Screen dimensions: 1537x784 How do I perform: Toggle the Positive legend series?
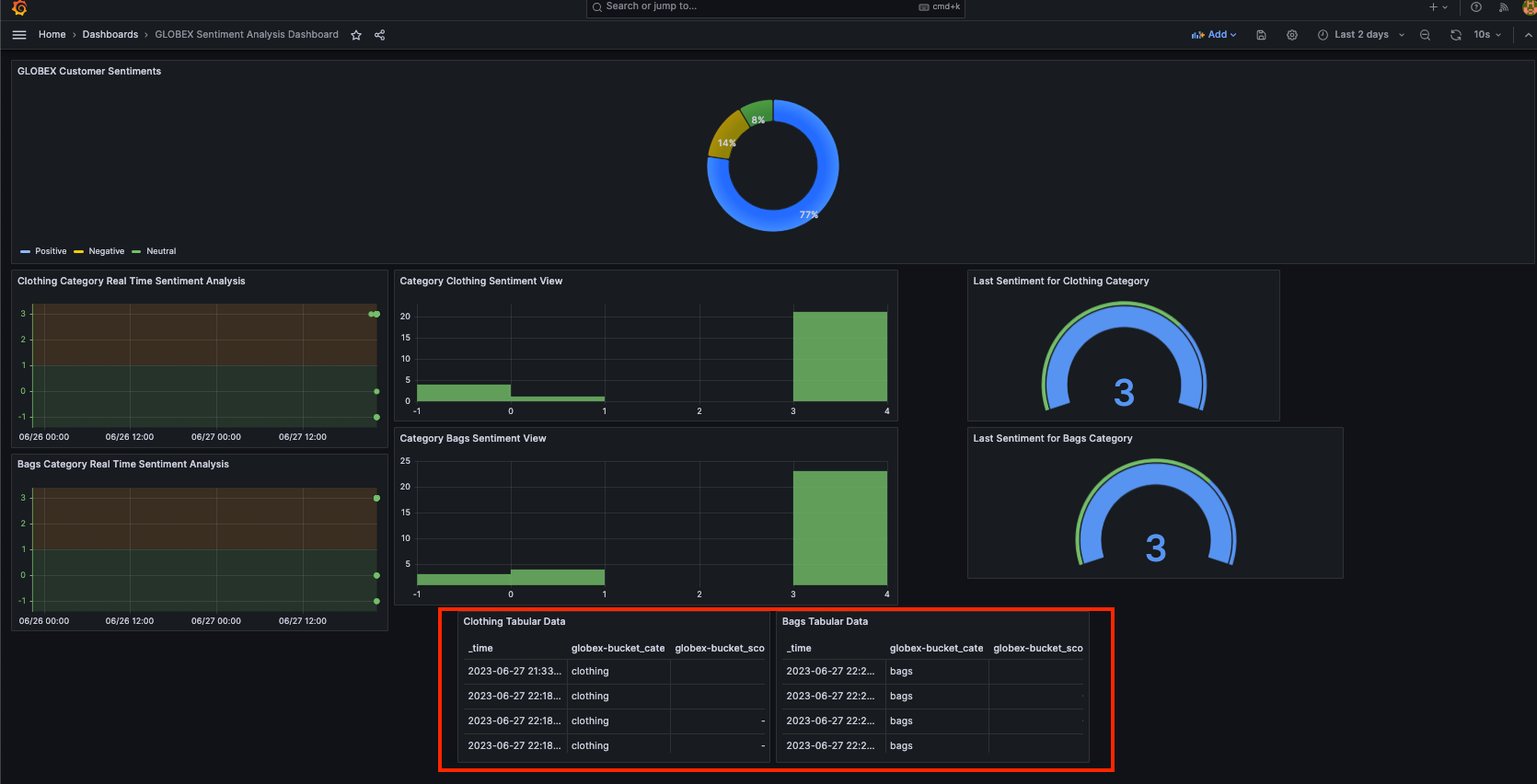tap(52, 251)
